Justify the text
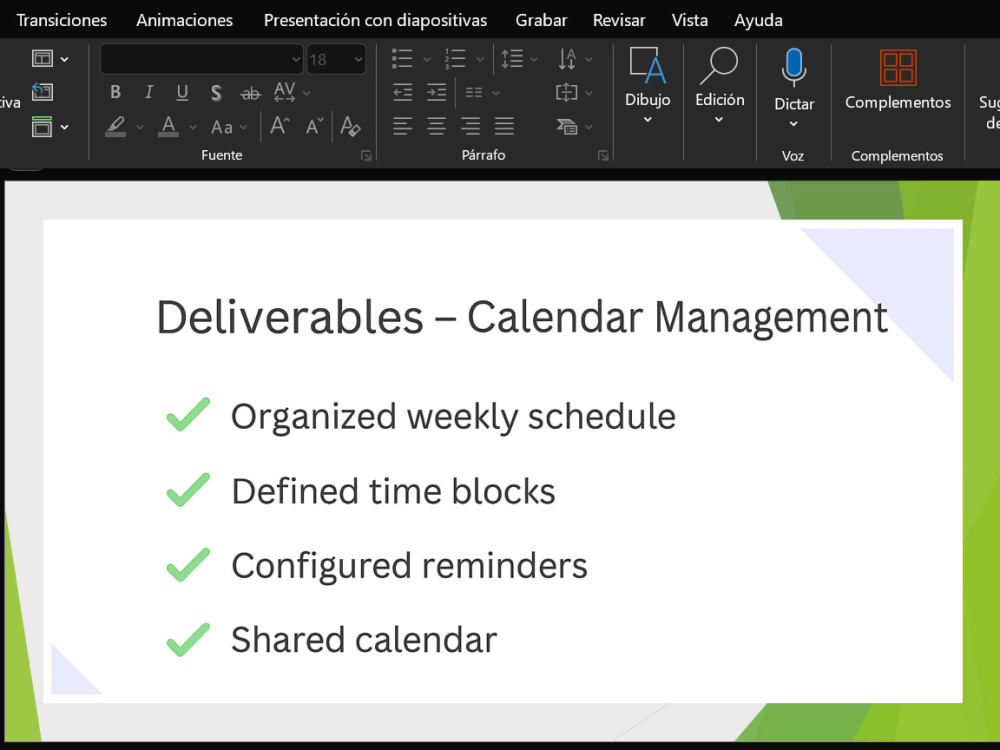The width and height of the screenshot is (1000, 750). pos(504,126)
